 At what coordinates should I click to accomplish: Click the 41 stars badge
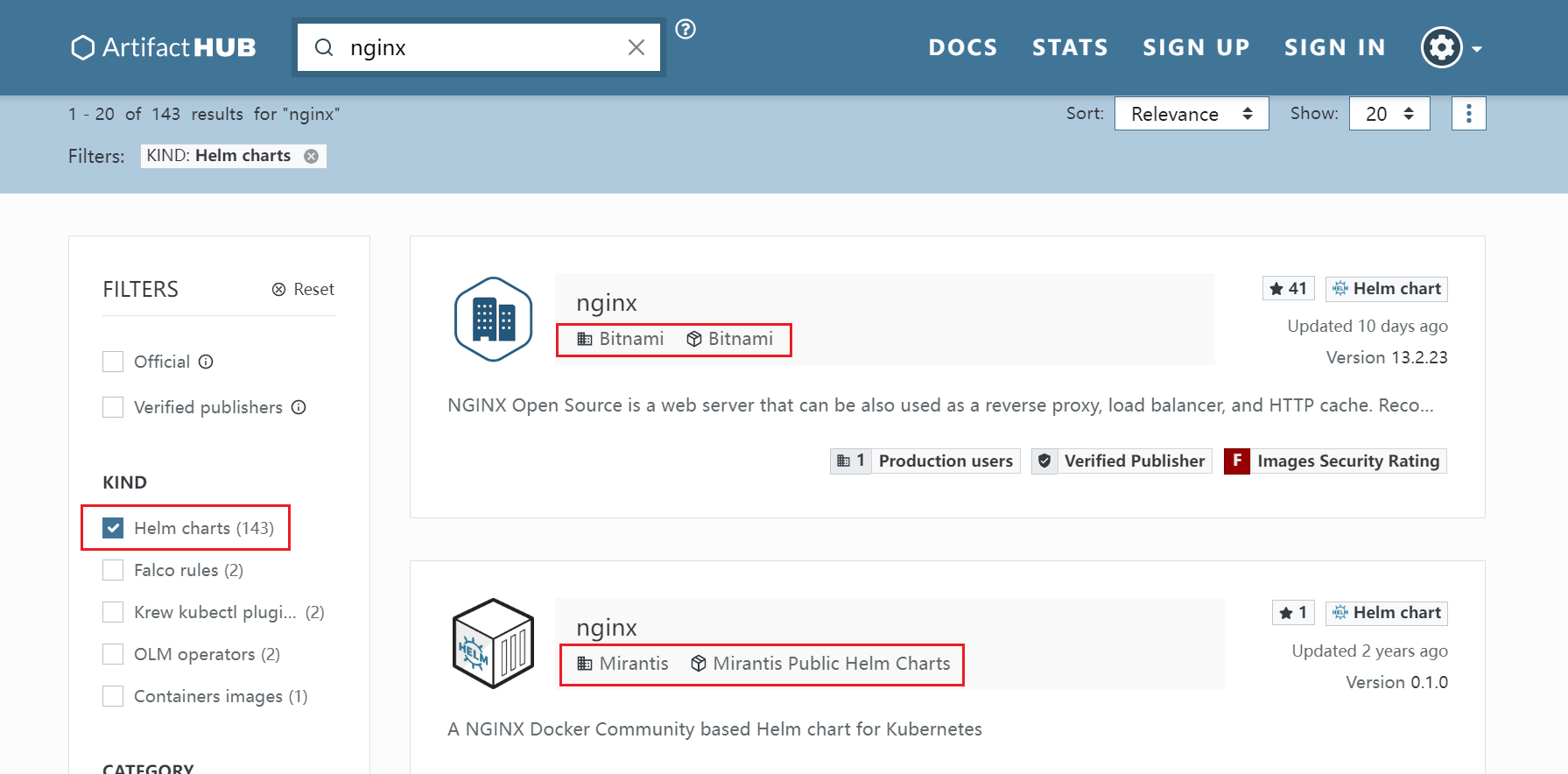pos(1289,289)
